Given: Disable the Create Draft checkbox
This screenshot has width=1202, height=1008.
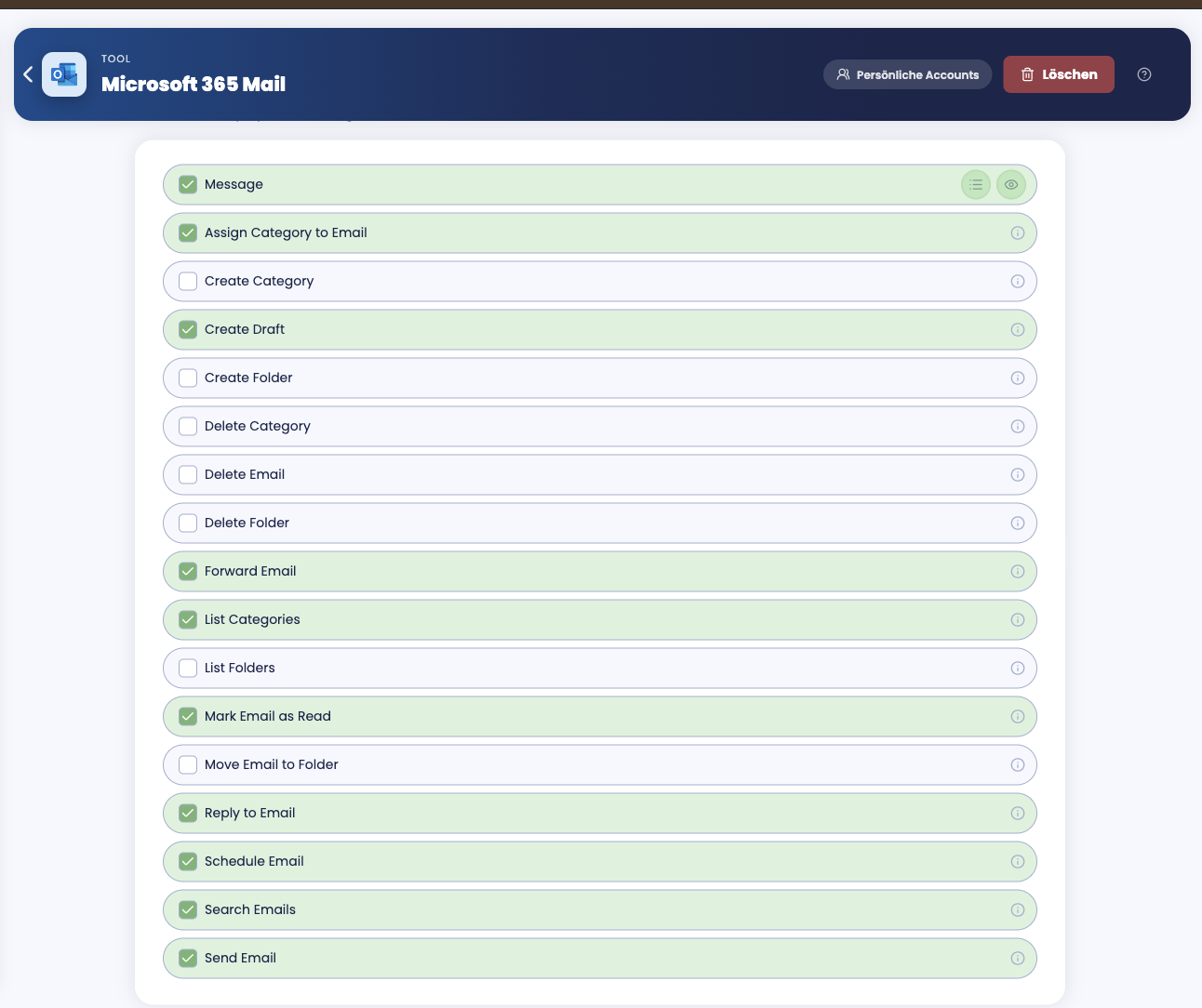Looking at the screenshot, I should pos(188,329).
